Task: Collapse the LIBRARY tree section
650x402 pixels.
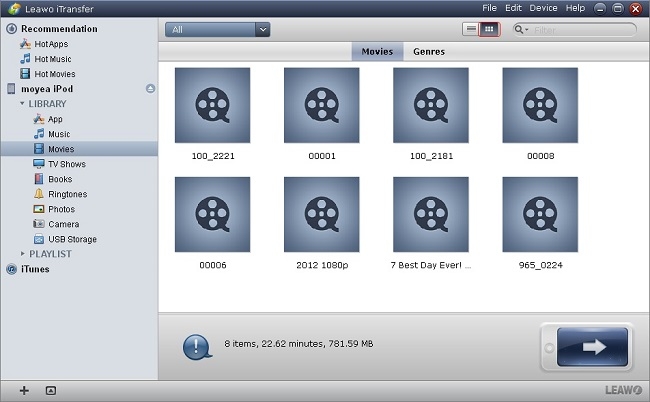Action: coord(22,104)
